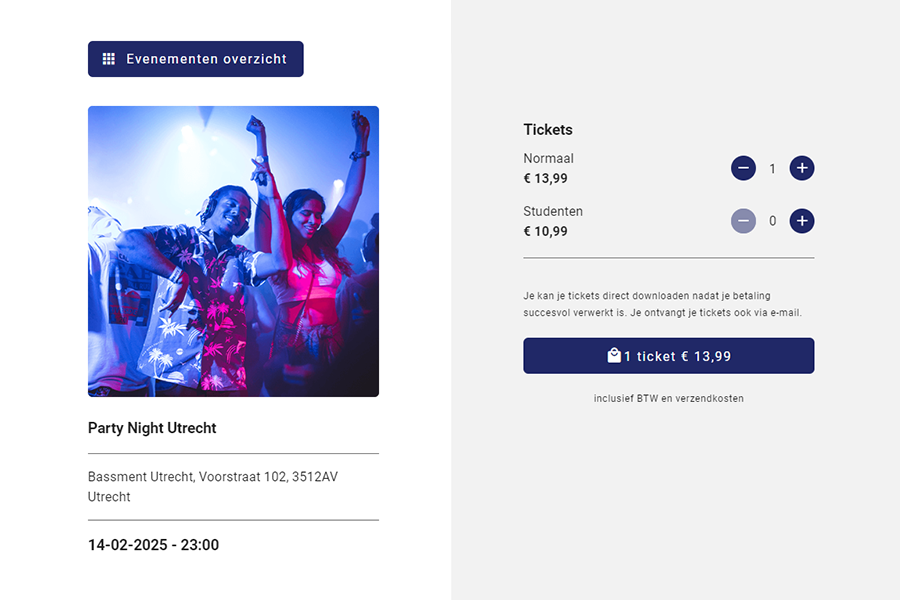
Task: Click the Studenten ticket quantity value
Action: coord(772,221)
